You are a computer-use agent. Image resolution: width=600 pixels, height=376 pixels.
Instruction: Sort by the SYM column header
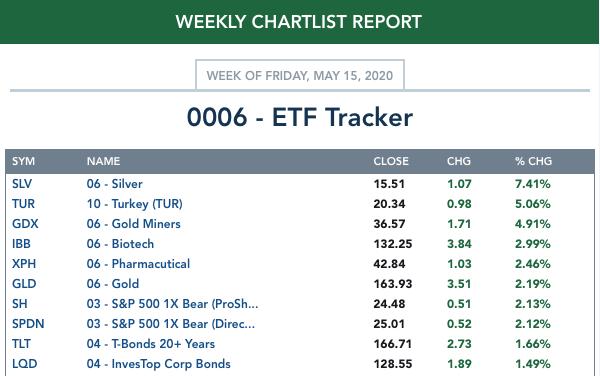click(23, 161)
